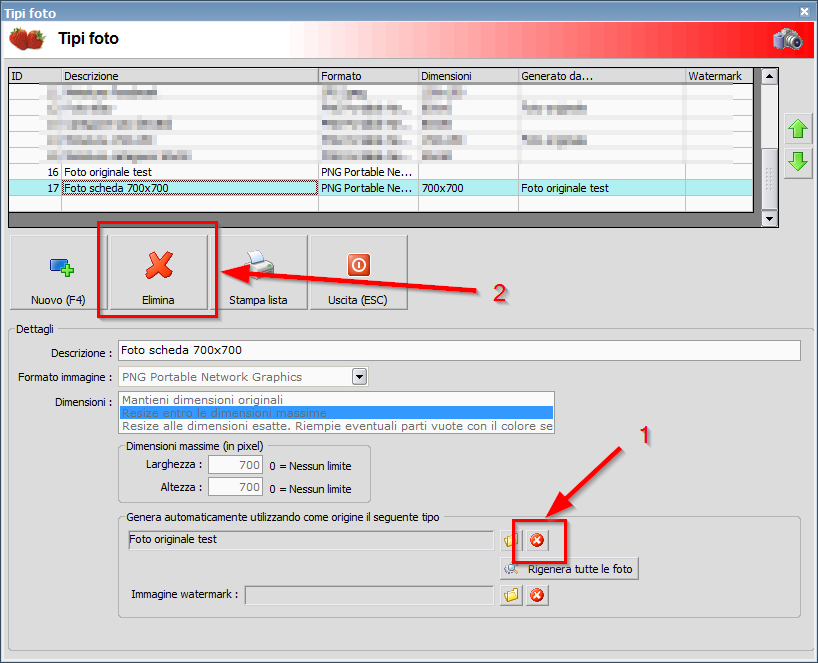This screenshot has width=818, height=663.
Task: Click the origin type field Foto originale test
Action: coord(311,540)
